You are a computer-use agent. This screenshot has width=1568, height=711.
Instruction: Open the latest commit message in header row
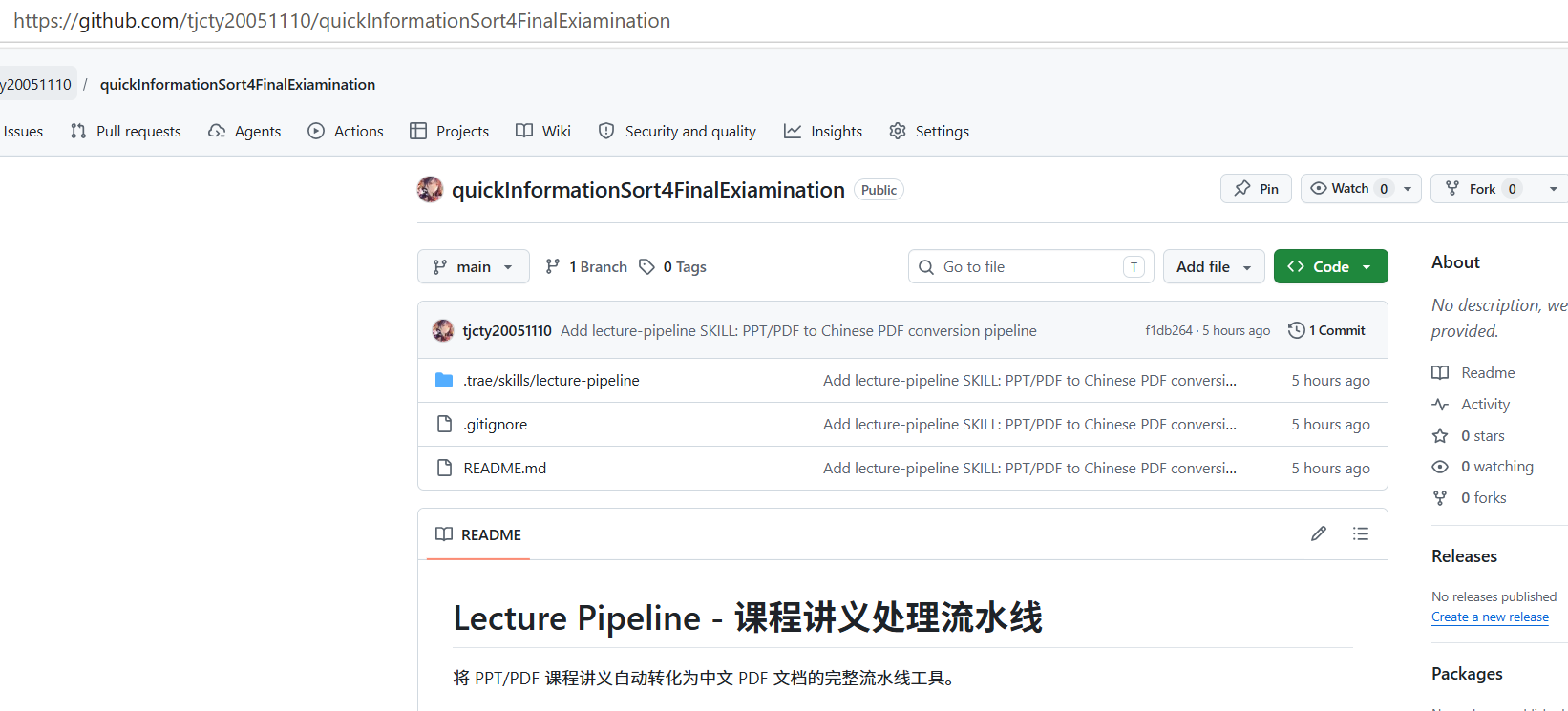[x=798, y=330]
